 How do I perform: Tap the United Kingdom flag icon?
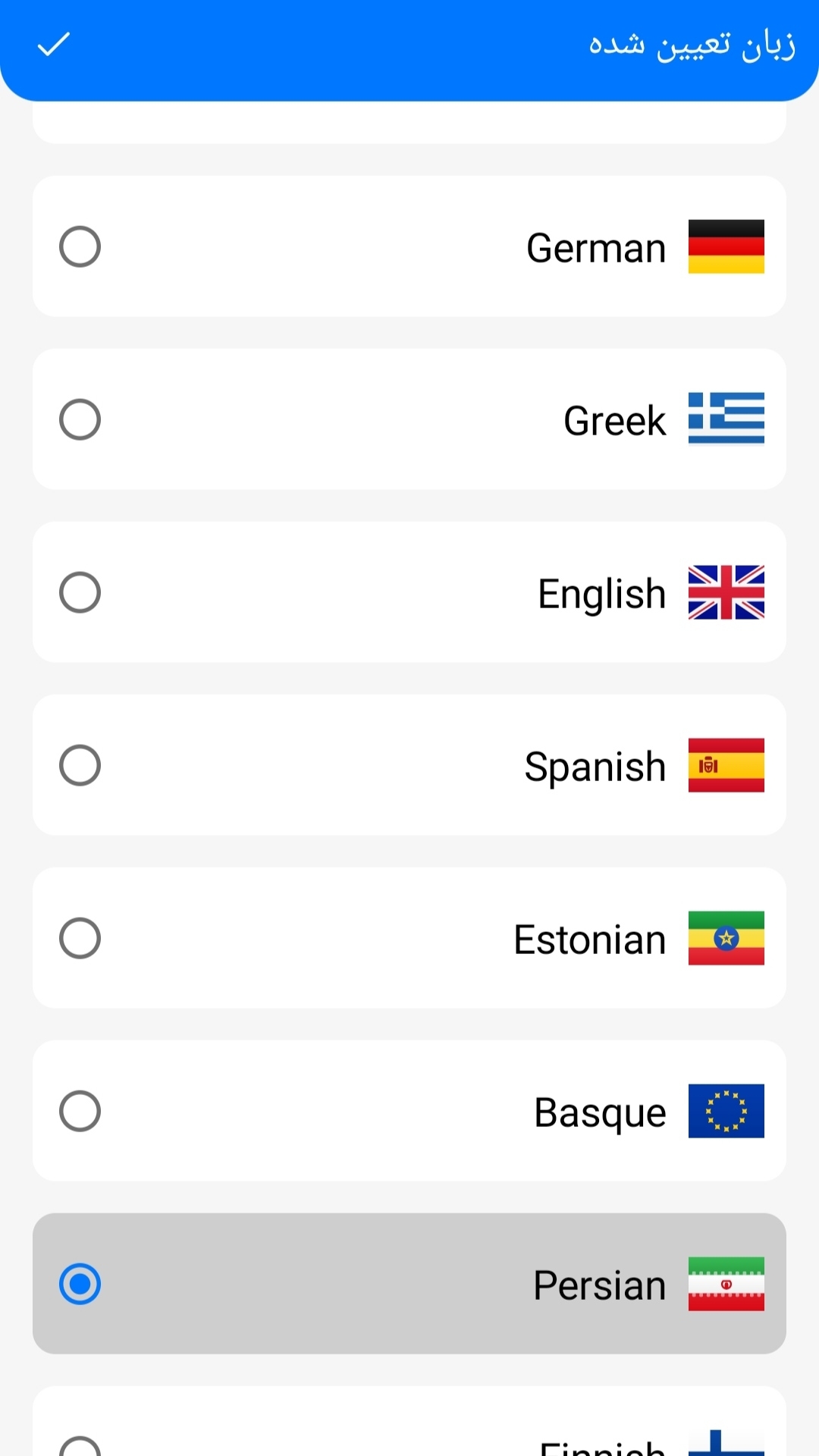[x=726, y=592]
